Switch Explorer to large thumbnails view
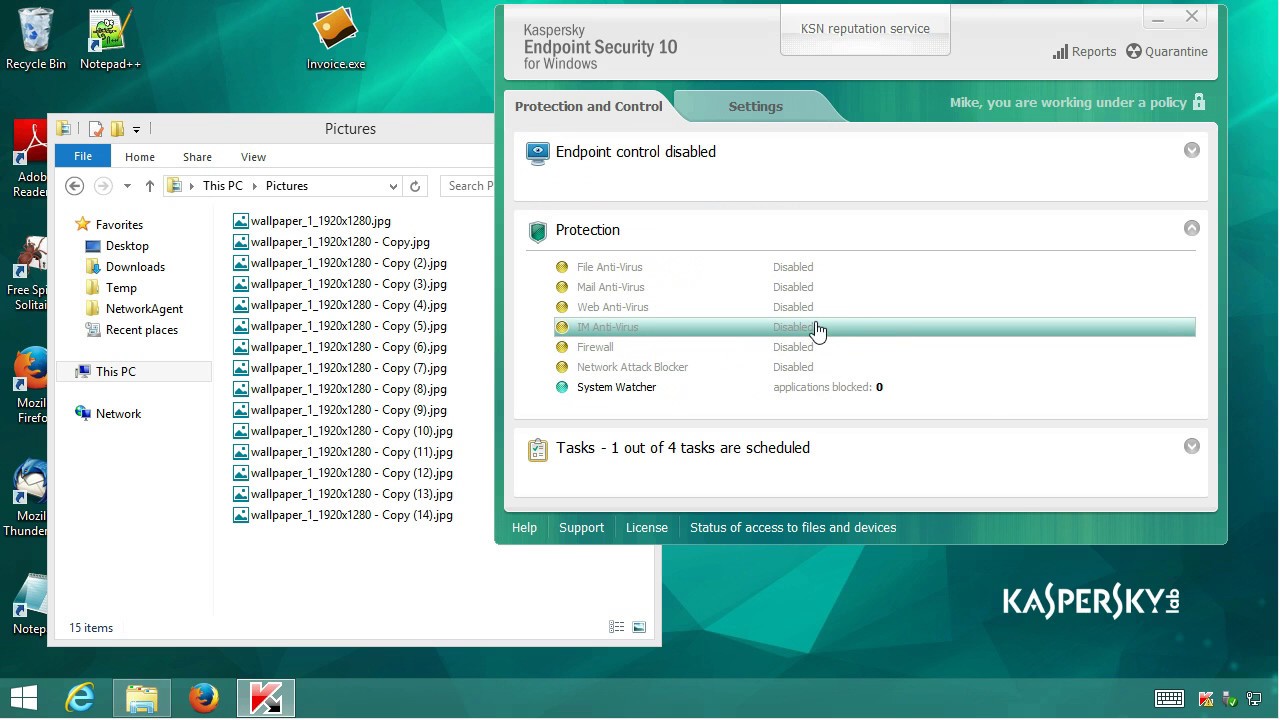 pyautogui.click(x=639, y=627)
